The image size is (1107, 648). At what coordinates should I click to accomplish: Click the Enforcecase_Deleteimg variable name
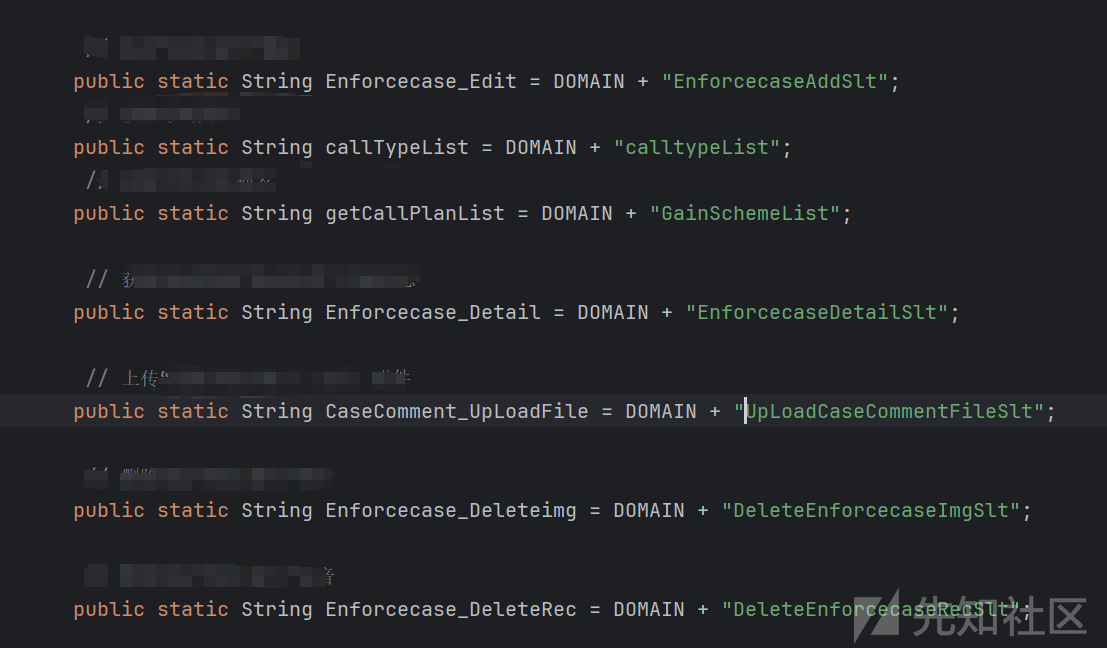click(450, 510)
